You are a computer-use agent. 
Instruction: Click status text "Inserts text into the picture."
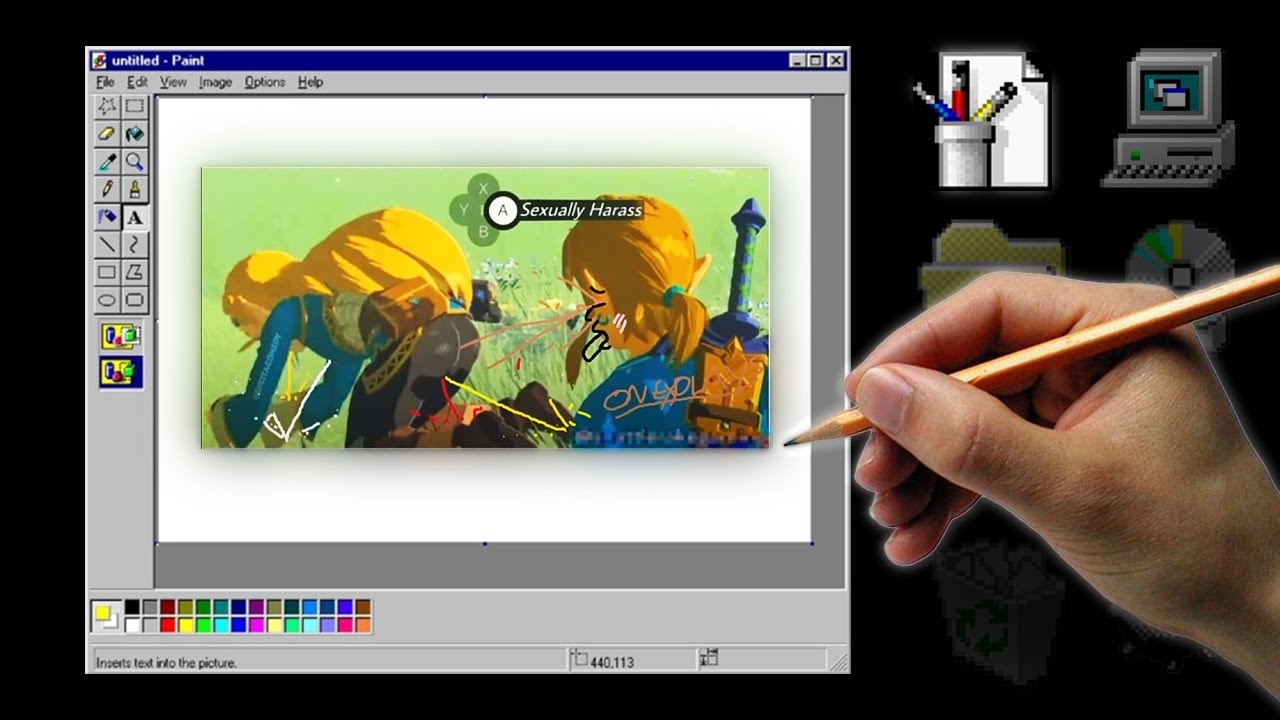click(x=166, y=662)
